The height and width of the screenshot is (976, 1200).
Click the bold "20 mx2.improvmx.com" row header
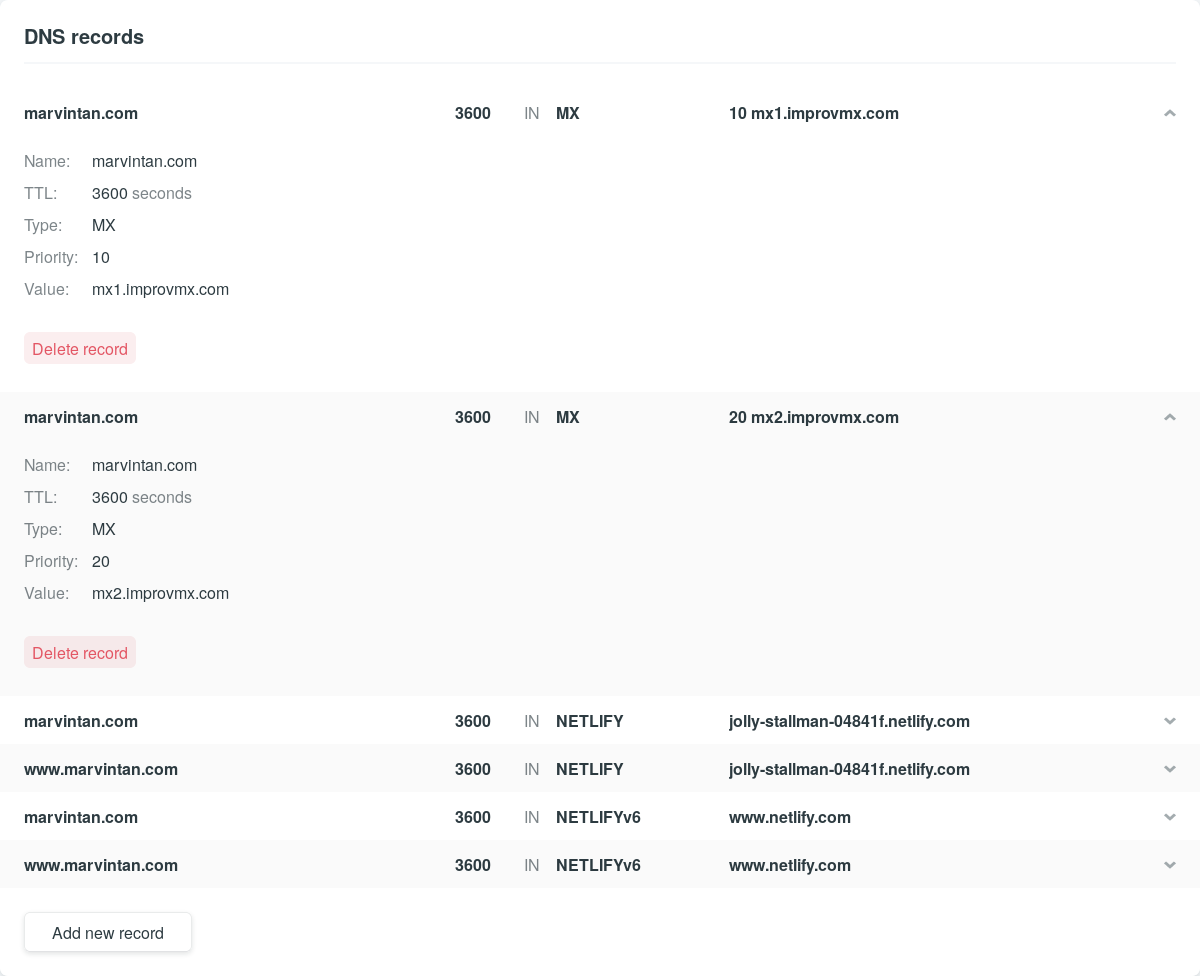click(x=814, y=418)
